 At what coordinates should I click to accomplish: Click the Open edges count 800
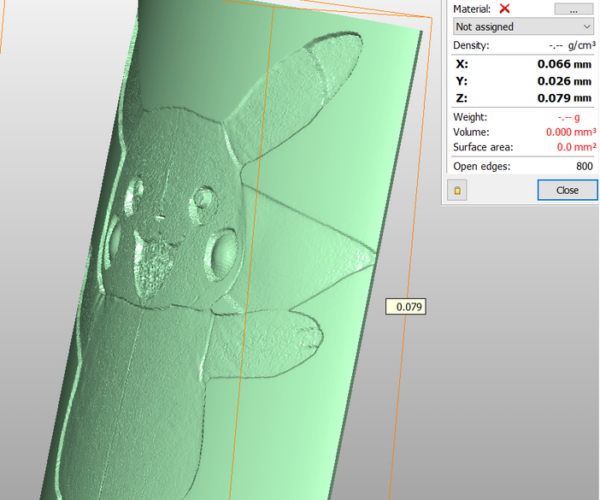584,166
